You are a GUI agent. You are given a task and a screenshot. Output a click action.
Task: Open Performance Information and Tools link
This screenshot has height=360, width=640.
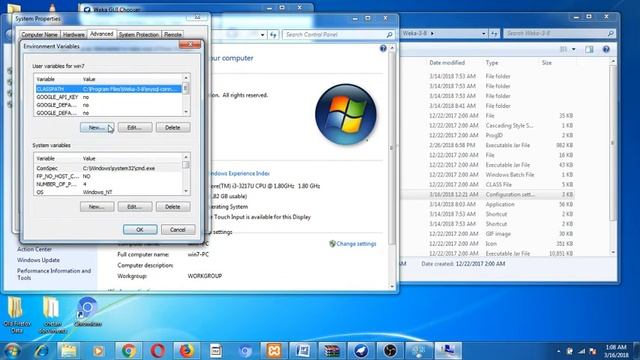pos(54,274)
